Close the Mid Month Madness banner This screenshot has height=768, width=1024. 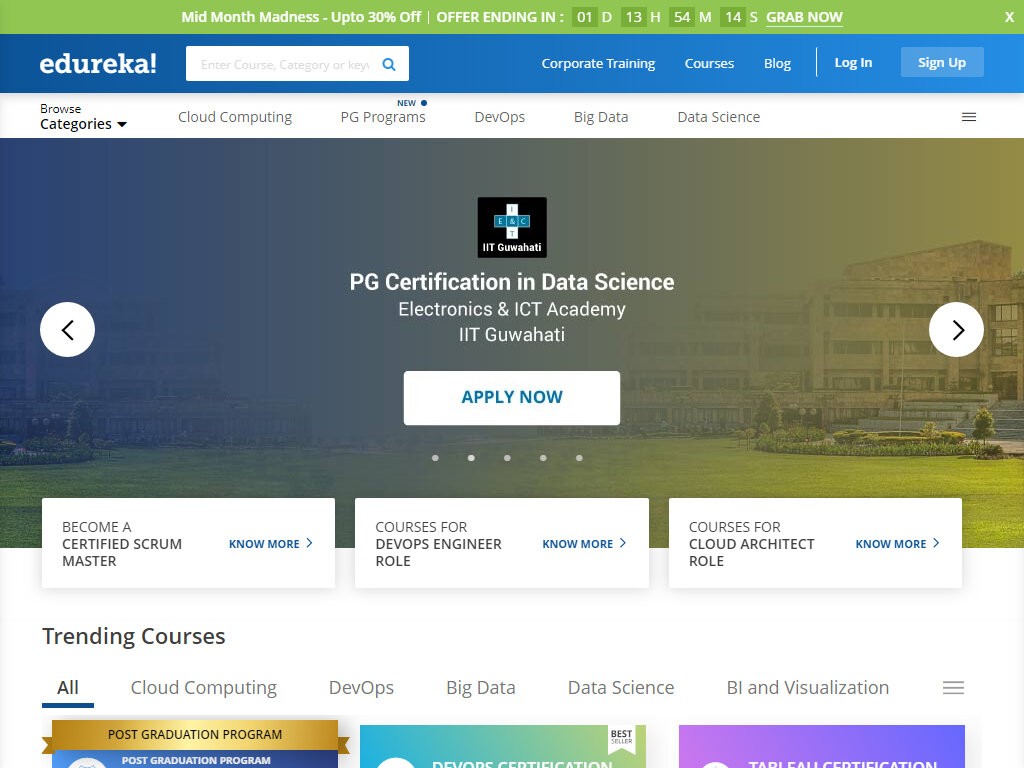pyautogui.click(x=1009, y=17)
